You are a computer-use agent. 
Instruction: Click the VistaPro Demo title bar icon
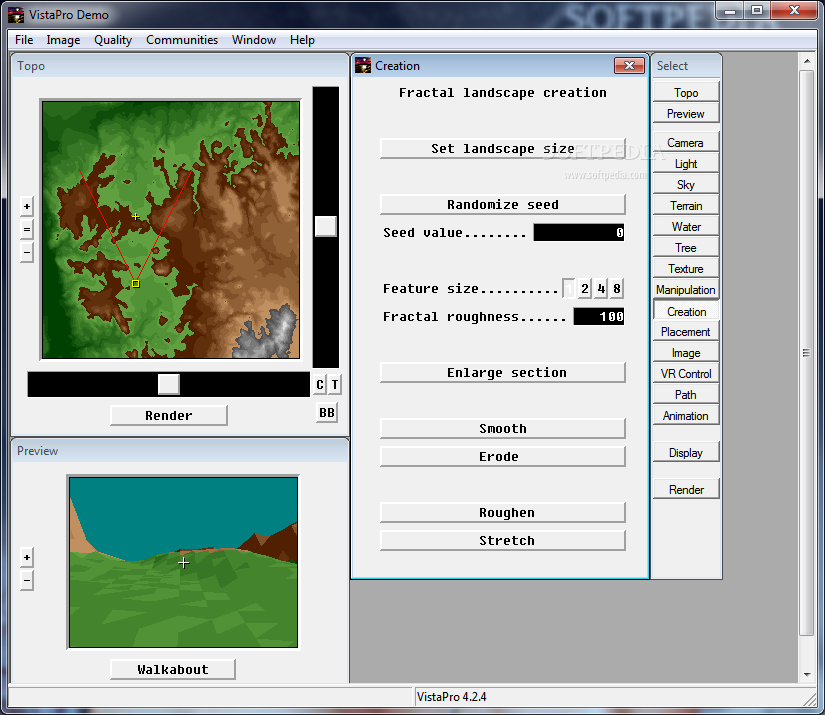tap(16, 15)
